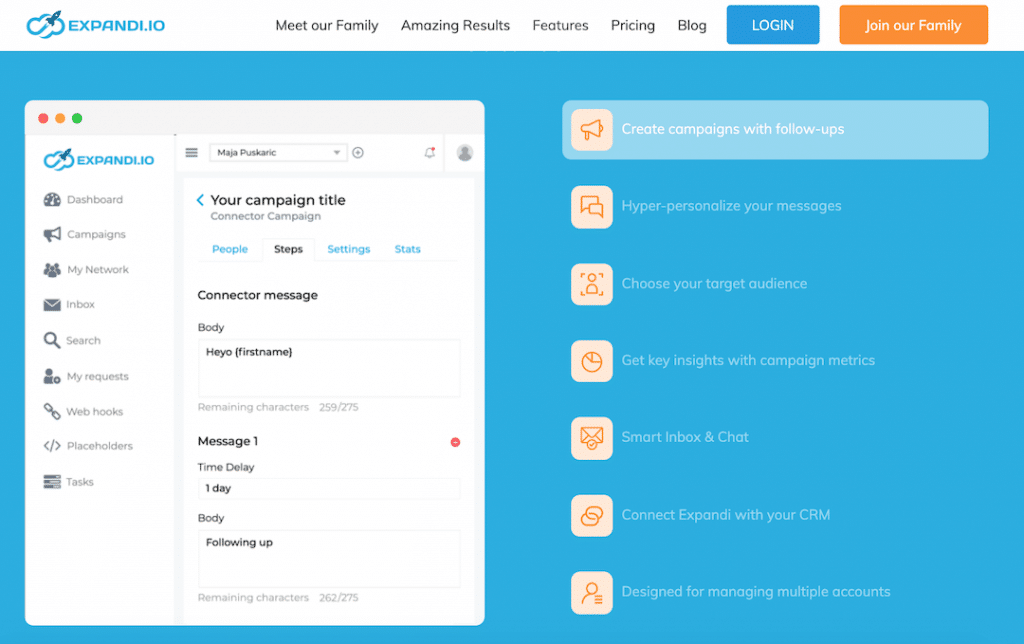Click the pie chart campaign metrics icon
The height and width of the screenshot is (644, 1024).
(592, 361)
